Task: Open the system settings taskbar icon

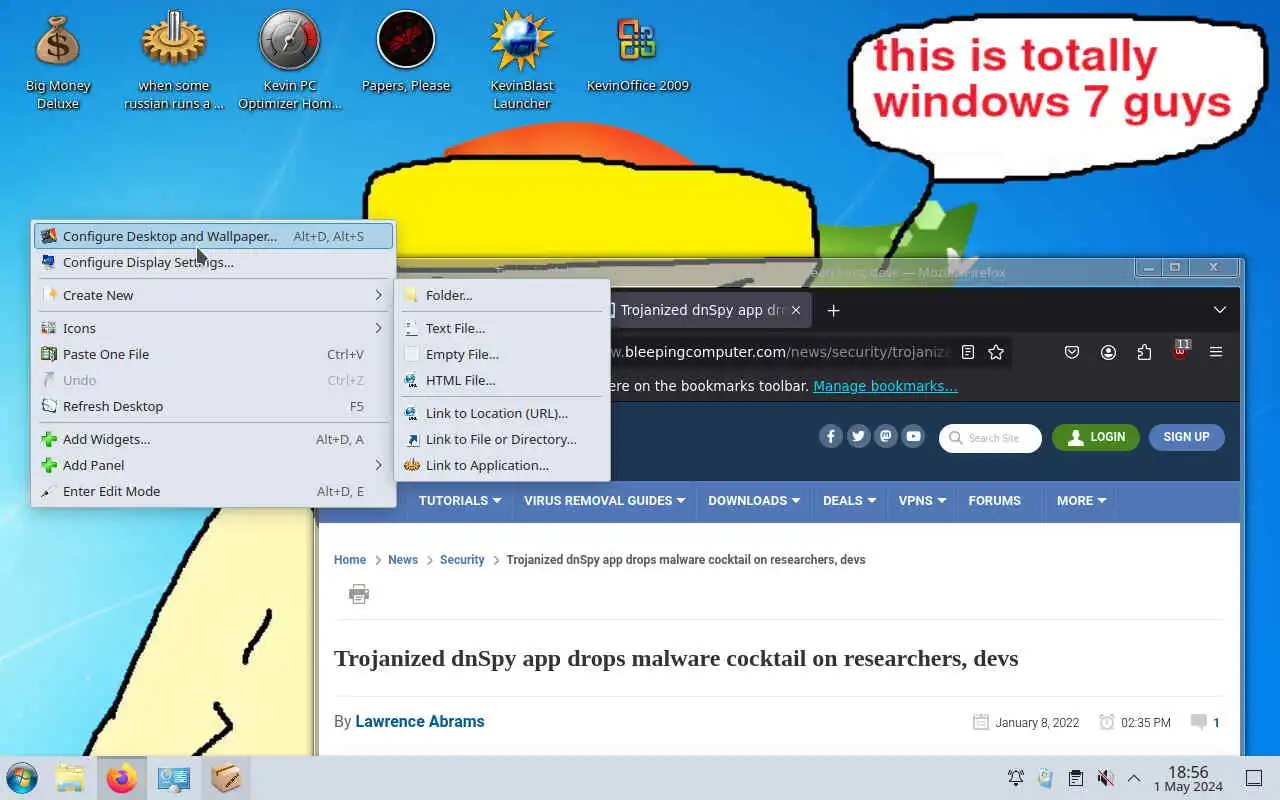Action: pyautogui.click(x=174, y=778)
